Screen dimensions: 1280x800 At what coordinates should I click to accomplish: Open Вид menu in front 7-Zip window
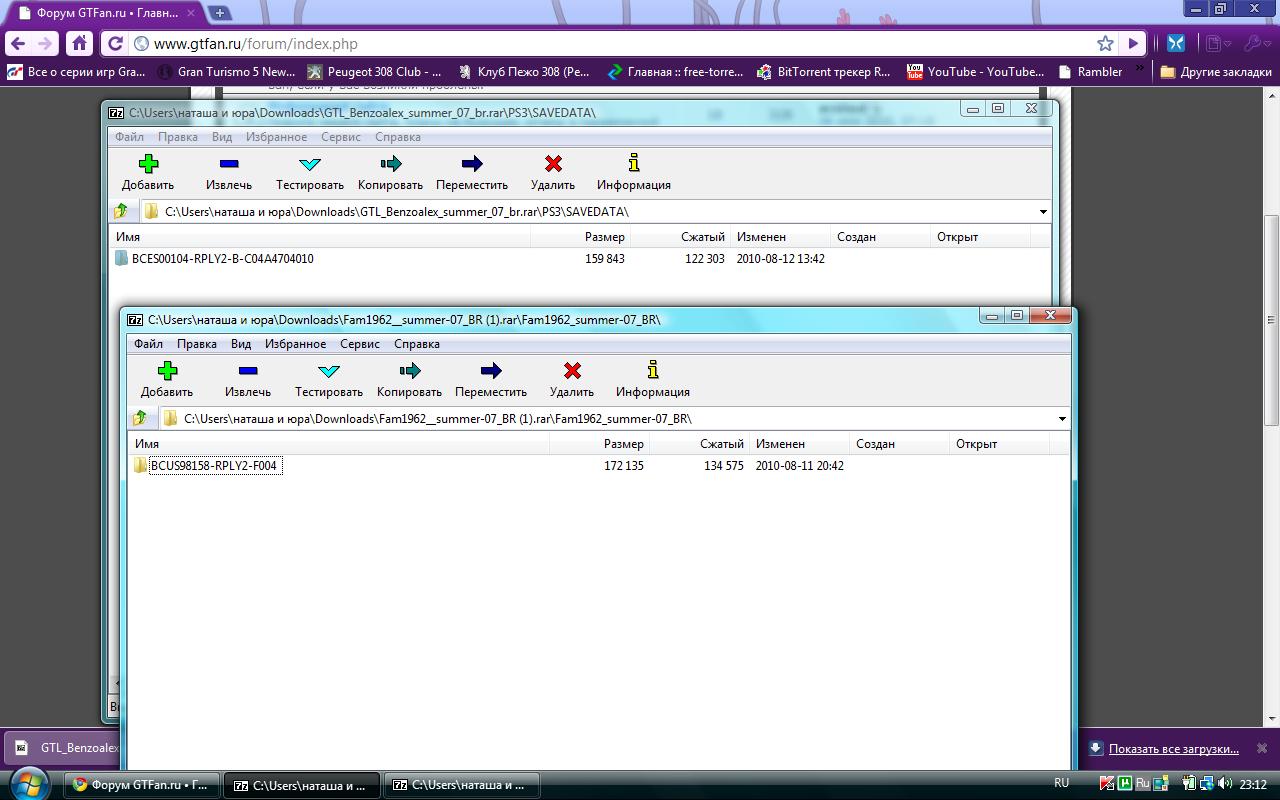[241, 343]
